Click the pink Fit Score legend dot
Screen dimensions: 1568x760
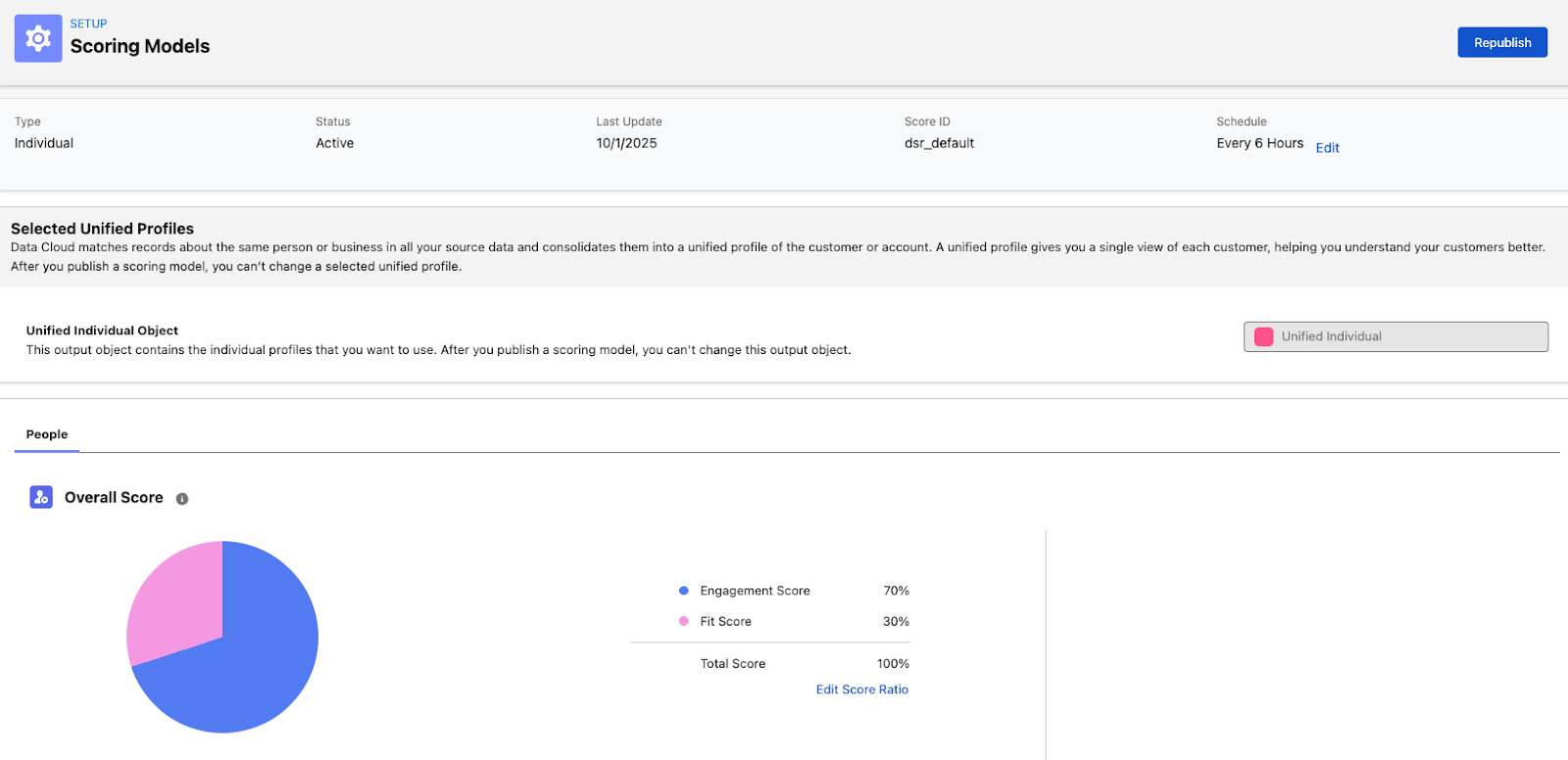point(684,621)
